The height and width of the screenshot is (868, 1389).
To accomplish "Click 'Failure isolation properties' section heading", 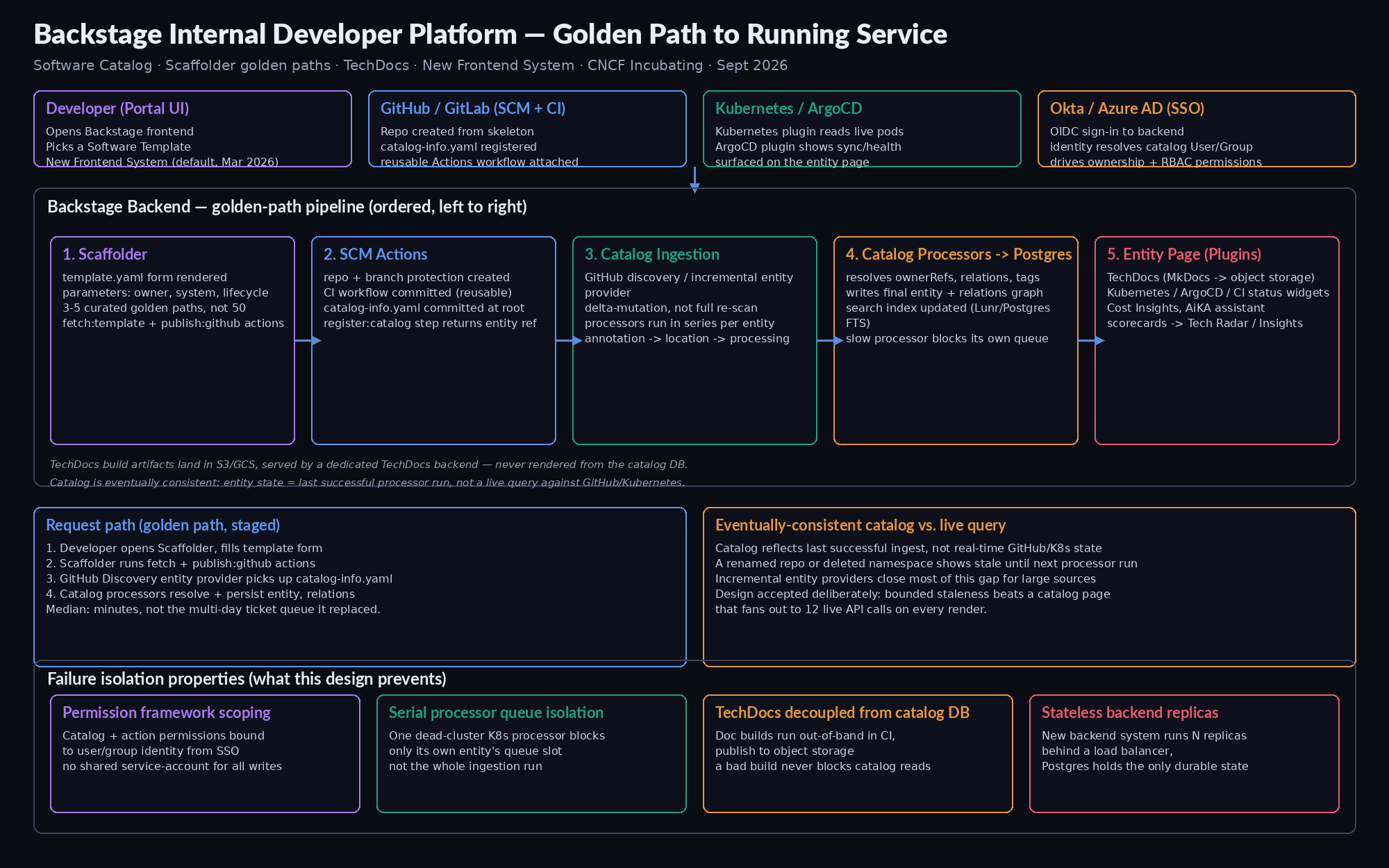I will (x=247, y=678).
